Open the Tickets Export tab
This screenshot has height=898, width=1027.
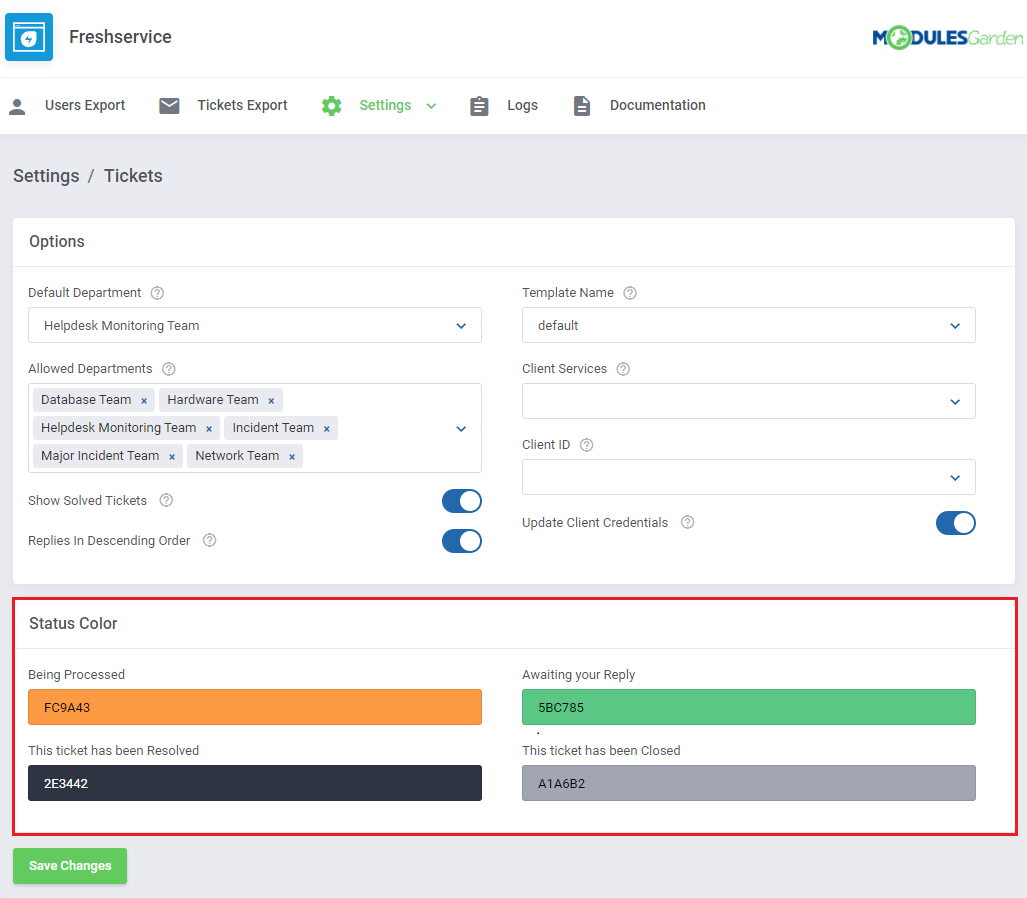tap(242, 106)
